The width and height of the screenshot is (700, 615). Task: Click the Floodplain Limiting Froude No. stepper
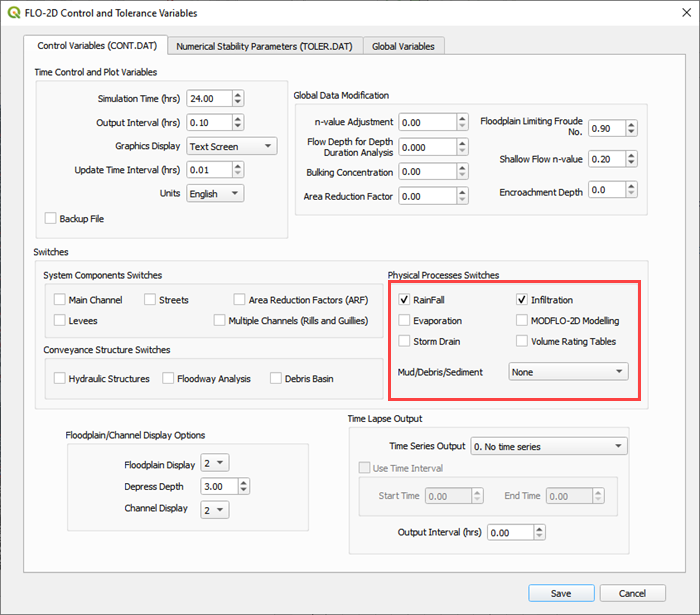632,129
